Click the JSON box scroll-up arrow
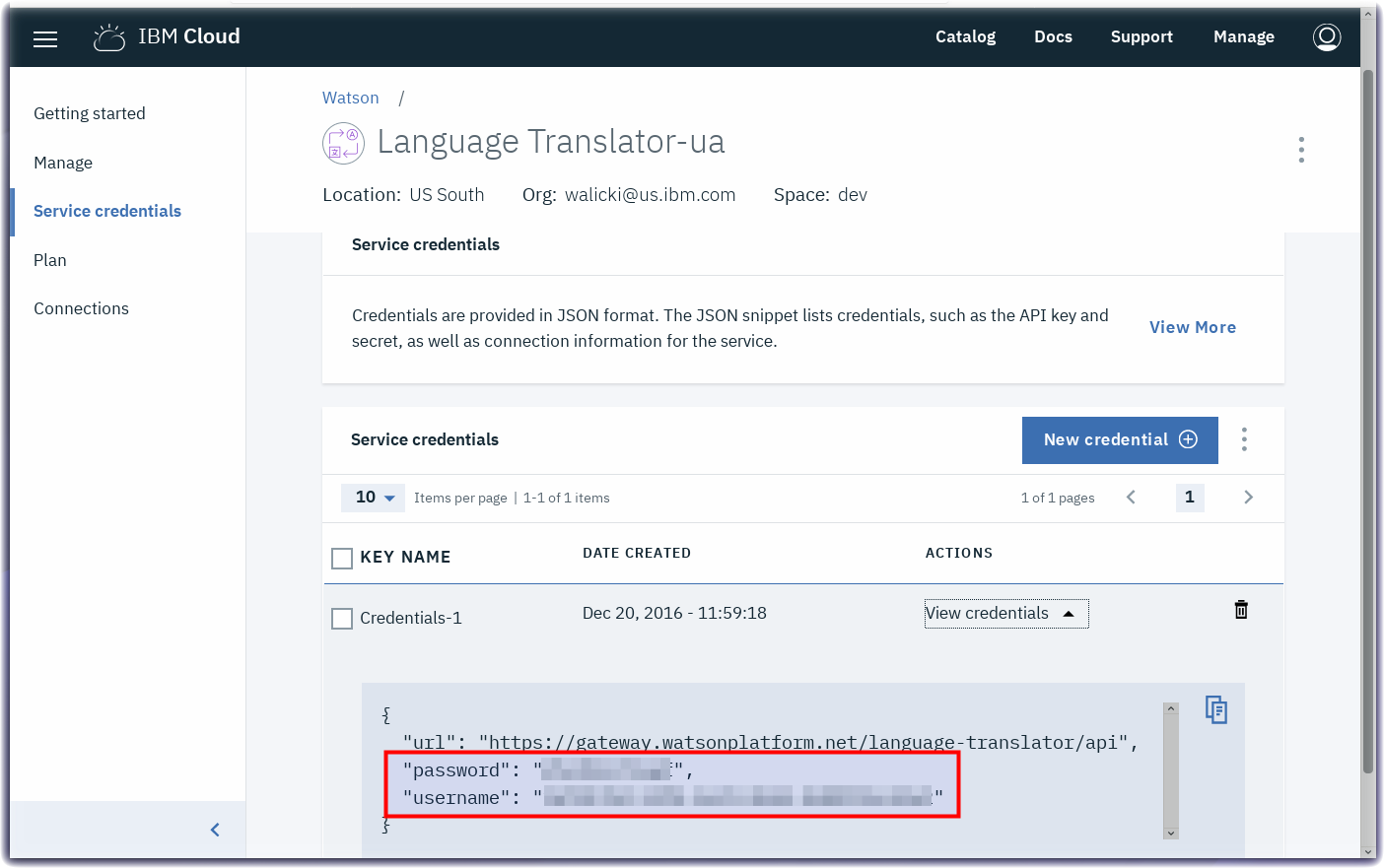Viewport: 1384px width, 868px height. [x=1171, y=708]
